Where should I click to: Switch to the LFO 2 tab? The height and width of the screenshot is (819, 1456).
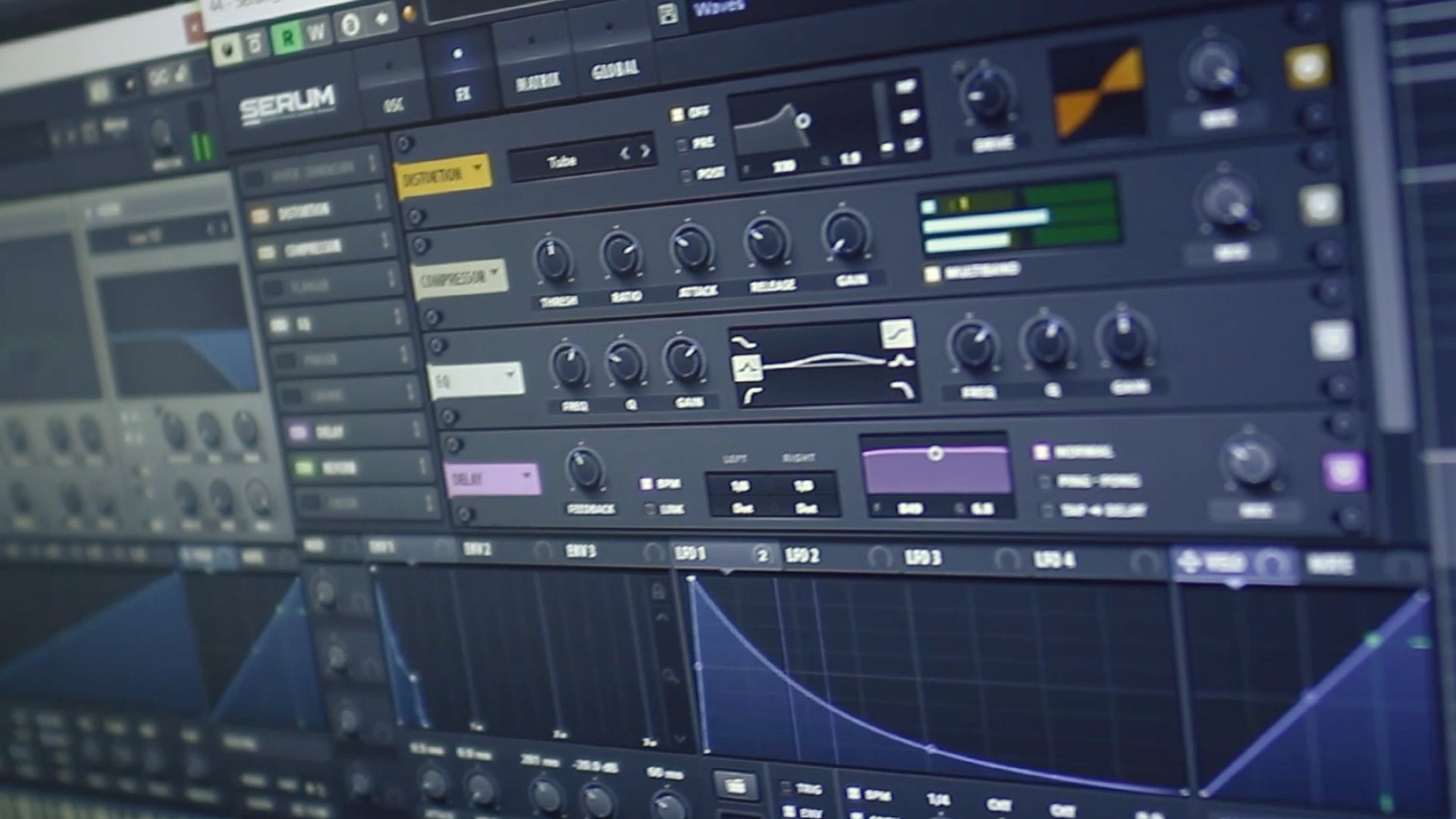click(x=803, y=557)
